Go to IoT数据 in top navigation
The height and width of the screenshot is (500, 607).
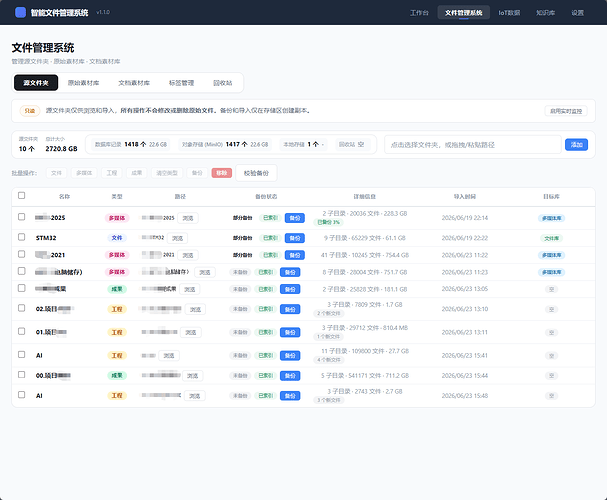tap(509, 13)
